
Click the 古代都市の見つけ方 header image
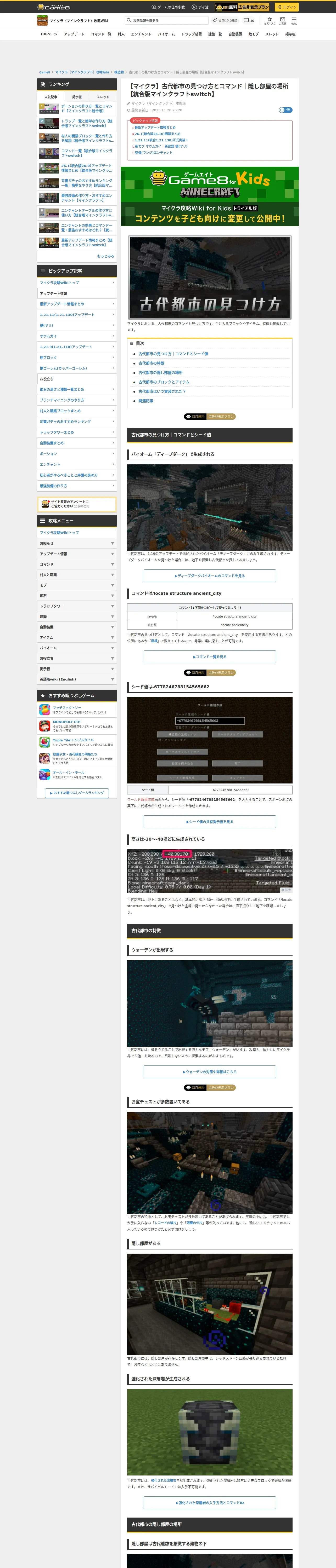click(210, 277)
